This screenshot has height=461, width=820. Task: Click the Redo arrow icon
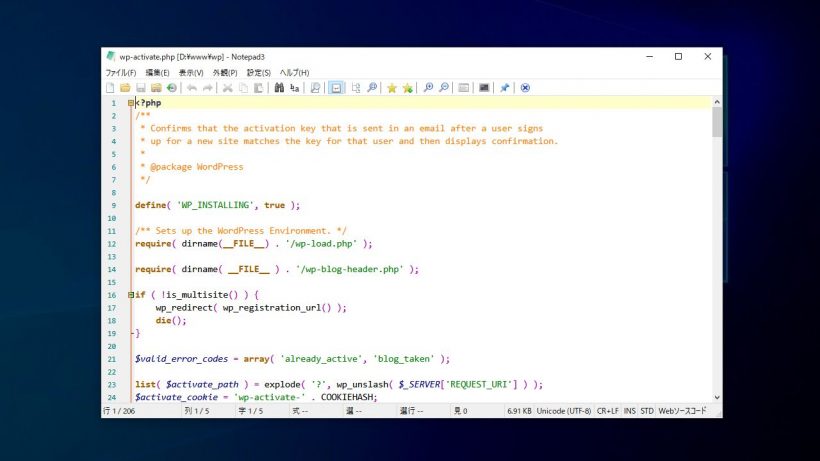point(208,88)
